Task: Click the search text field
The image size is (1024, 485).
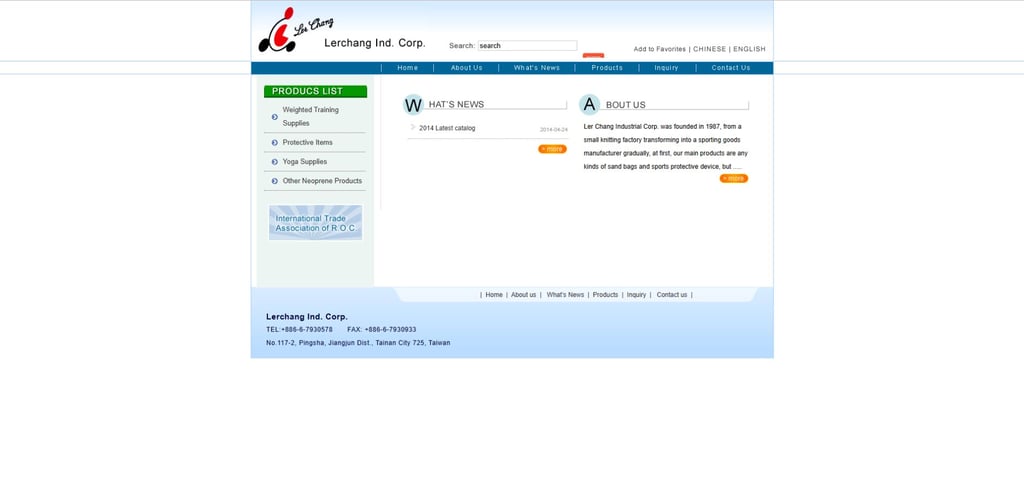Action: [x=528, y=46]
